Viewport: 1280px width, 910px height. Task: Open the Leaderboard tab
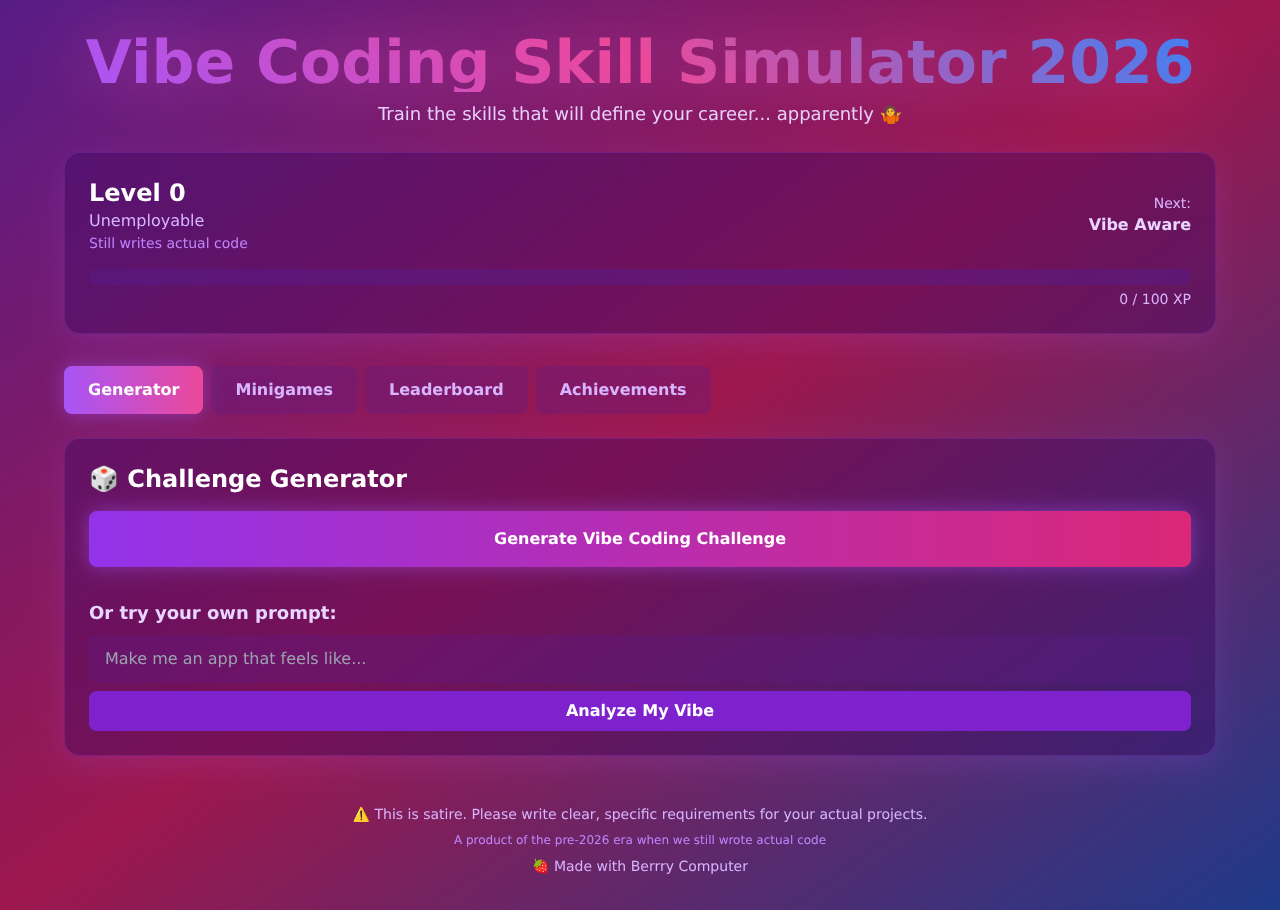(x=446, y=390)
